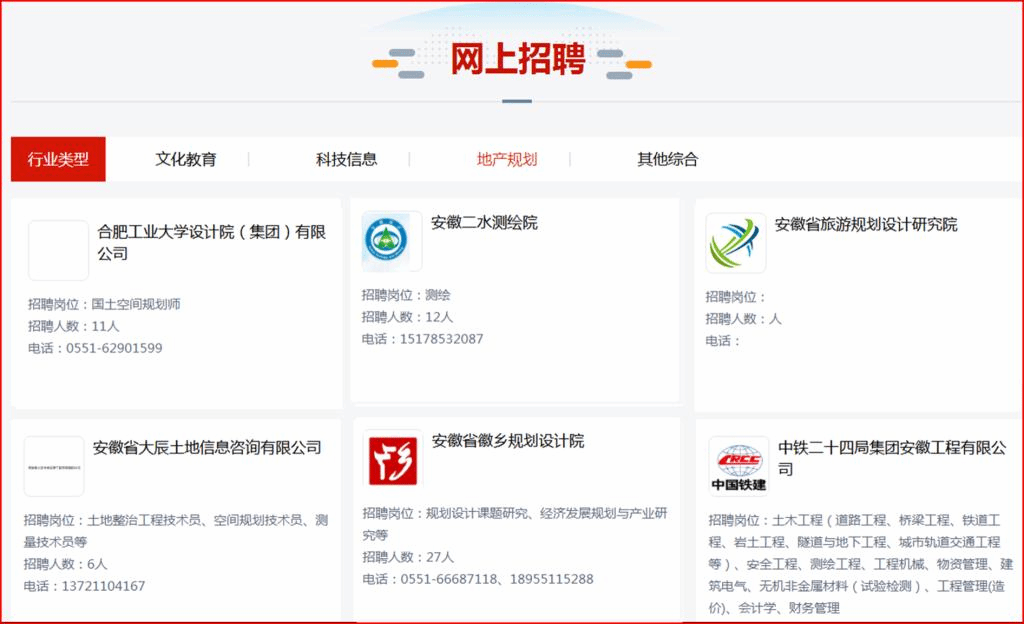This screenshot has width=1024, height=624.
Task: Open 合肥工业大学设计院（集团）有限公司 company link
Action: (x=211, y=242)
